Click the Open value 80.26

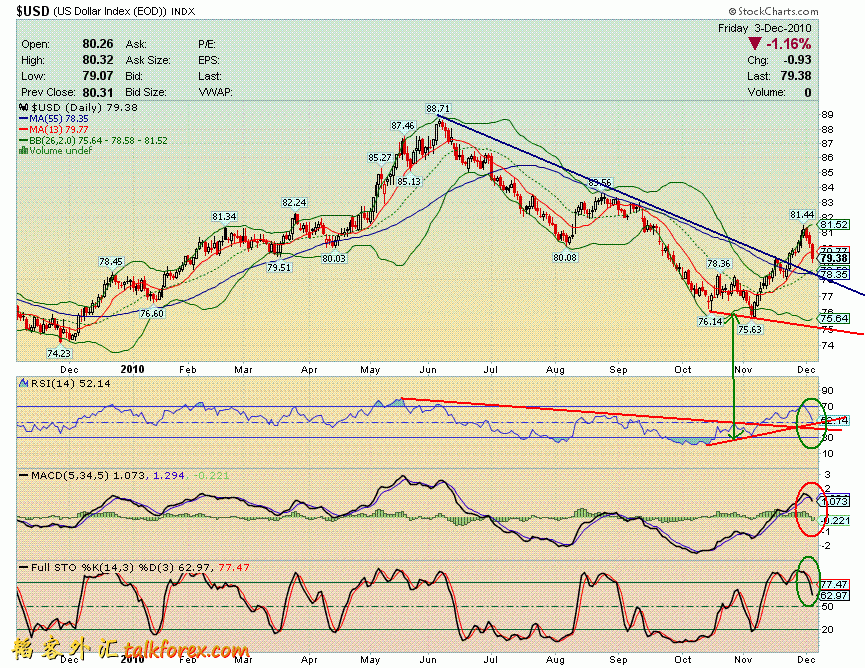tap(98, 44)
